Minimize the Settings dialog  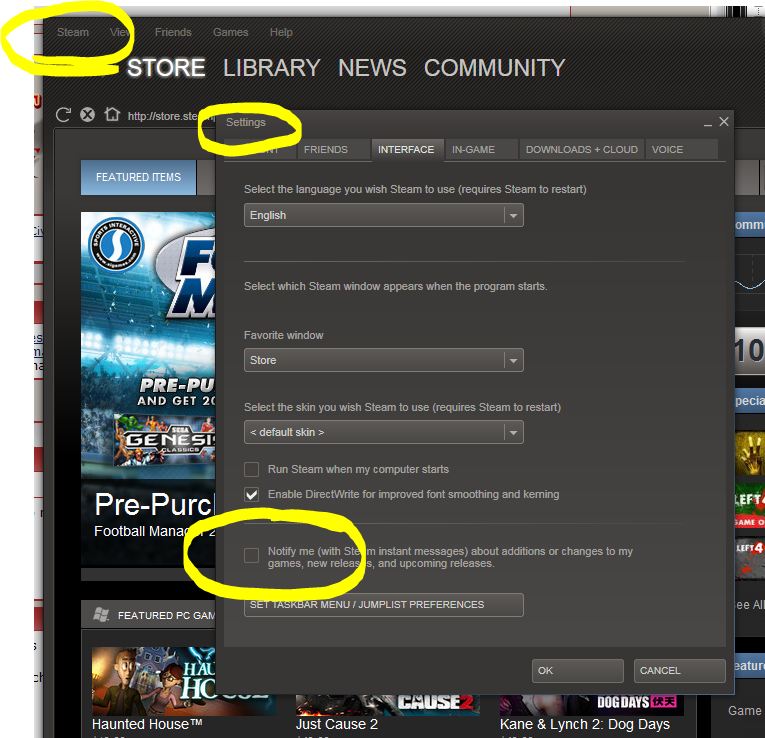click(707, 124)
